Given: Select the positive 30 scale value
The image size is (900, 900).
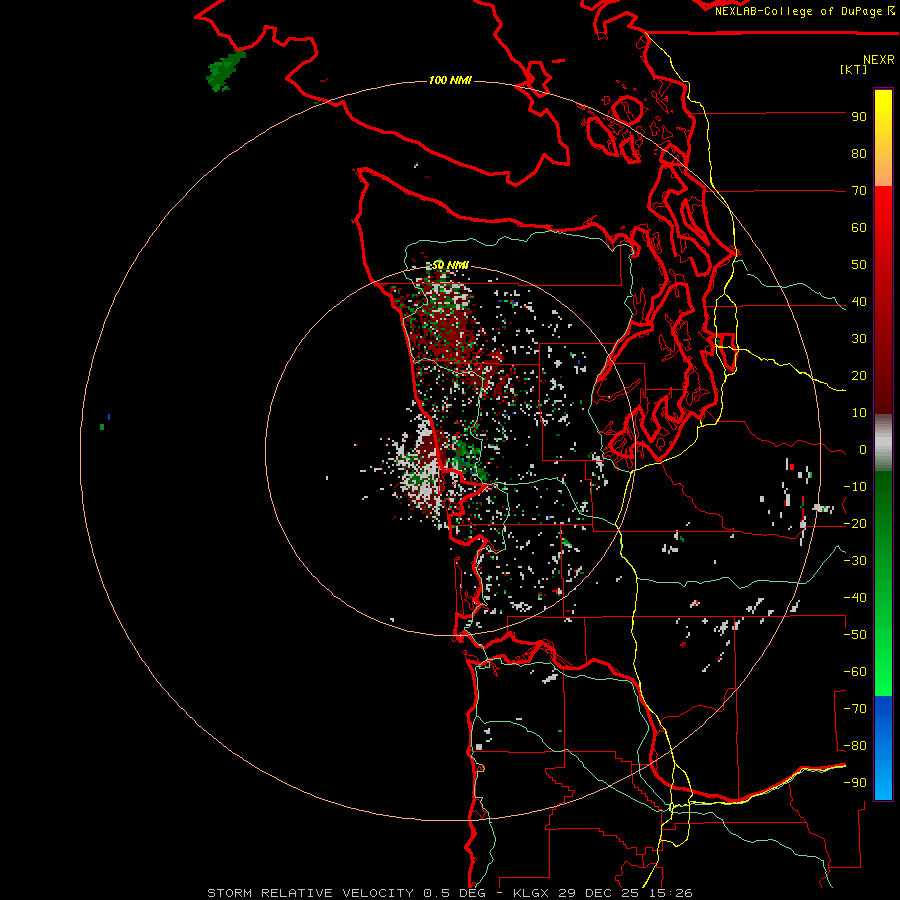Looking at the screenshot, I should tap(859, 339).
